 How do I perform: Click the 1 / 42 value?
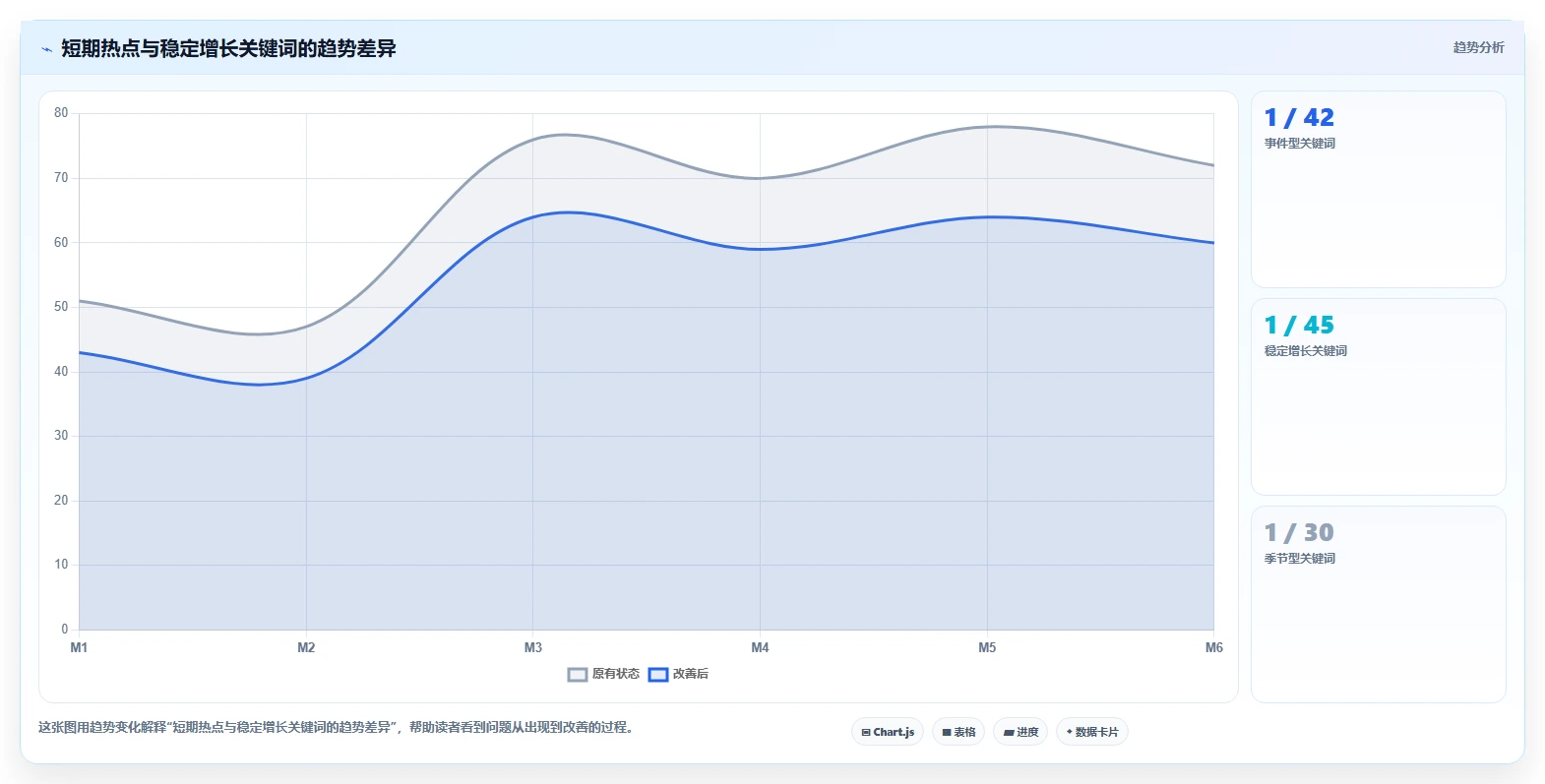pyautogui.click(x=1299, y=118)
